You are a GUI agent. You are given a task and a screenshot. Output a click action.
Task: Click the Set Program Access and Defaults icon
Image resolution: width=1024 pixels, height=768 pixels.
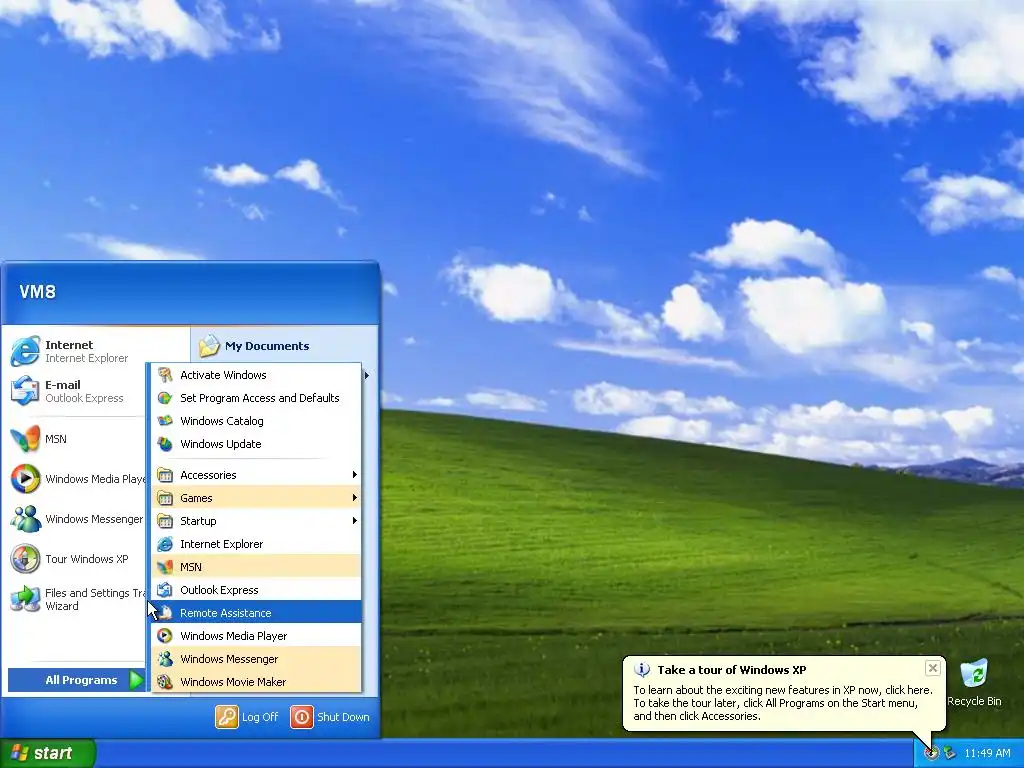click(x=165, y=398)
